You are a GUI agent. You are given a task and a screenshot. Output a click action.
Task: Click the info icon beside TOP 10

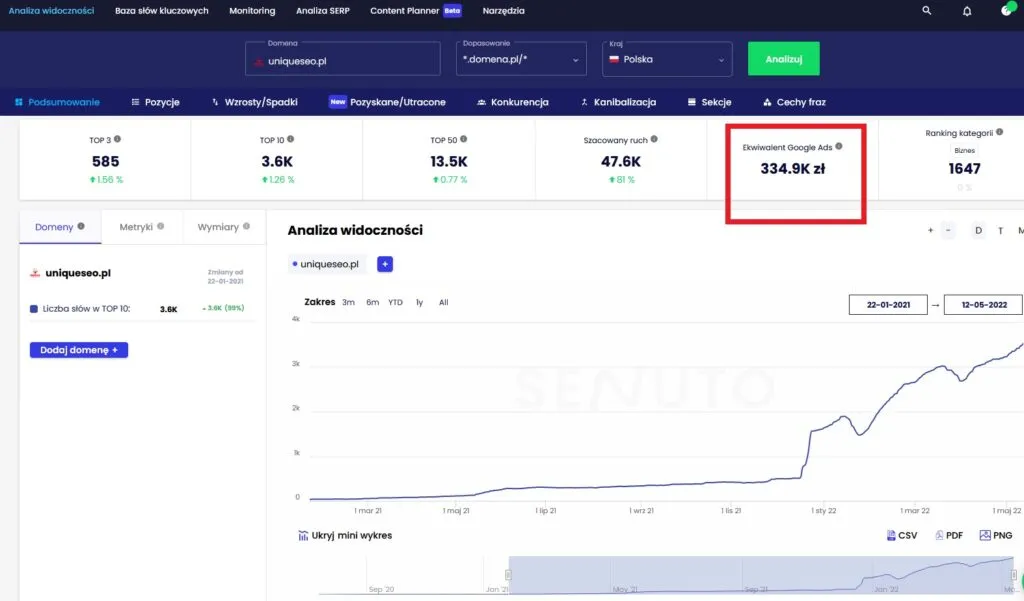coord(291,139)
